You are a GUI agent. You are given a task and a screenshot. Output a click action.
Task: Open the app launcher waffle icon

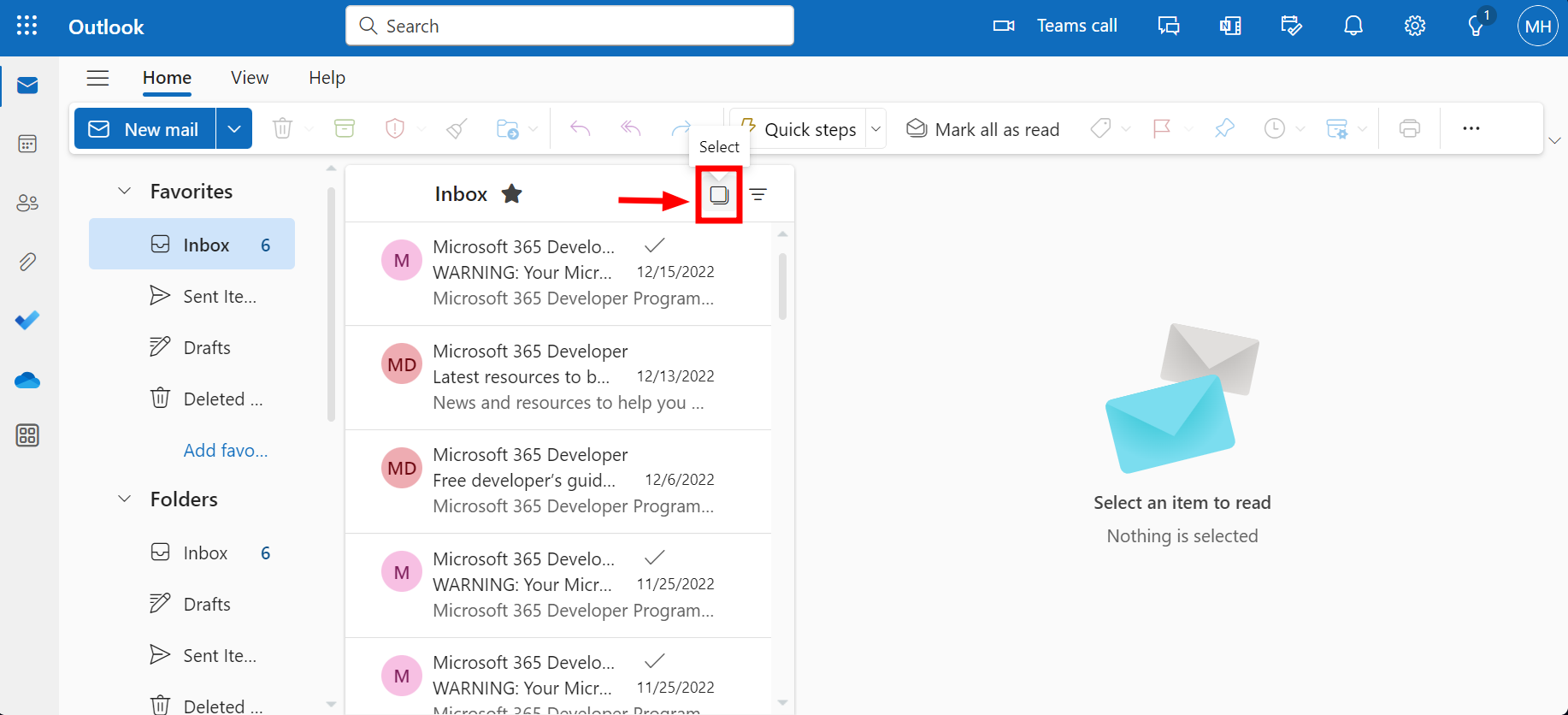pyautogui.click(x=27, y=26)
